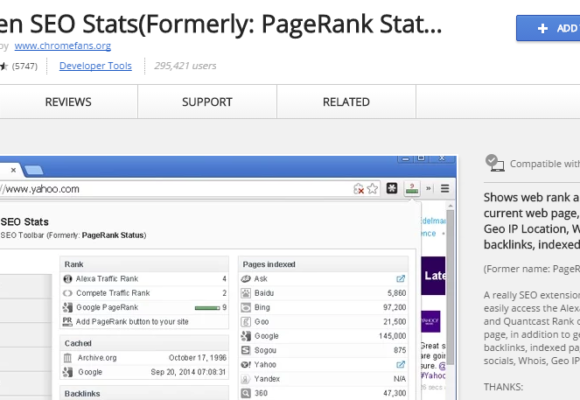Click the Archive.org cached icon
Screen dimensions: 580x400
(68, 358)
